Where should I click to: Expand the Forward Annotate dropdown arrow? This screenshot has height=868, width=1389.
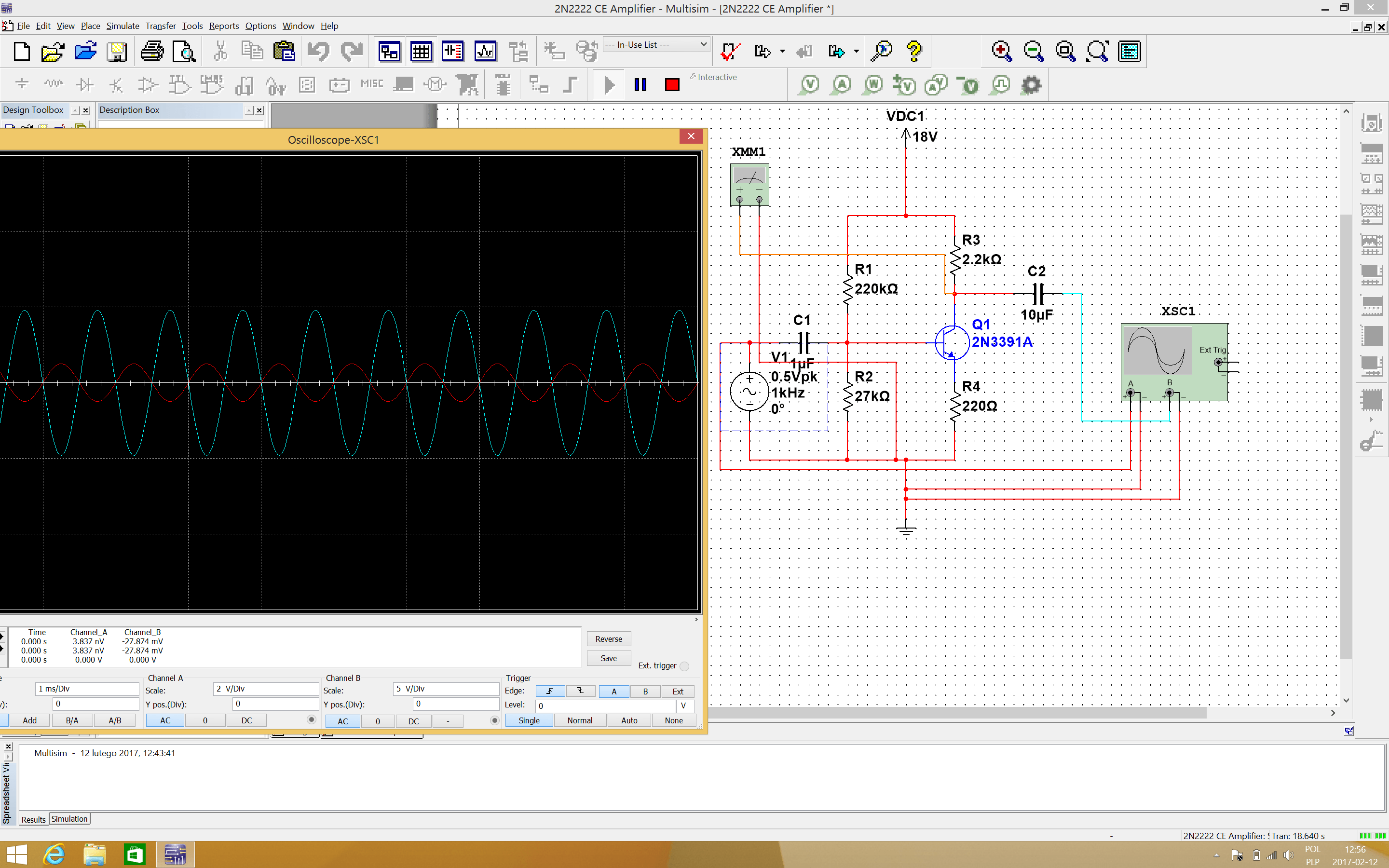pos(857,52)
